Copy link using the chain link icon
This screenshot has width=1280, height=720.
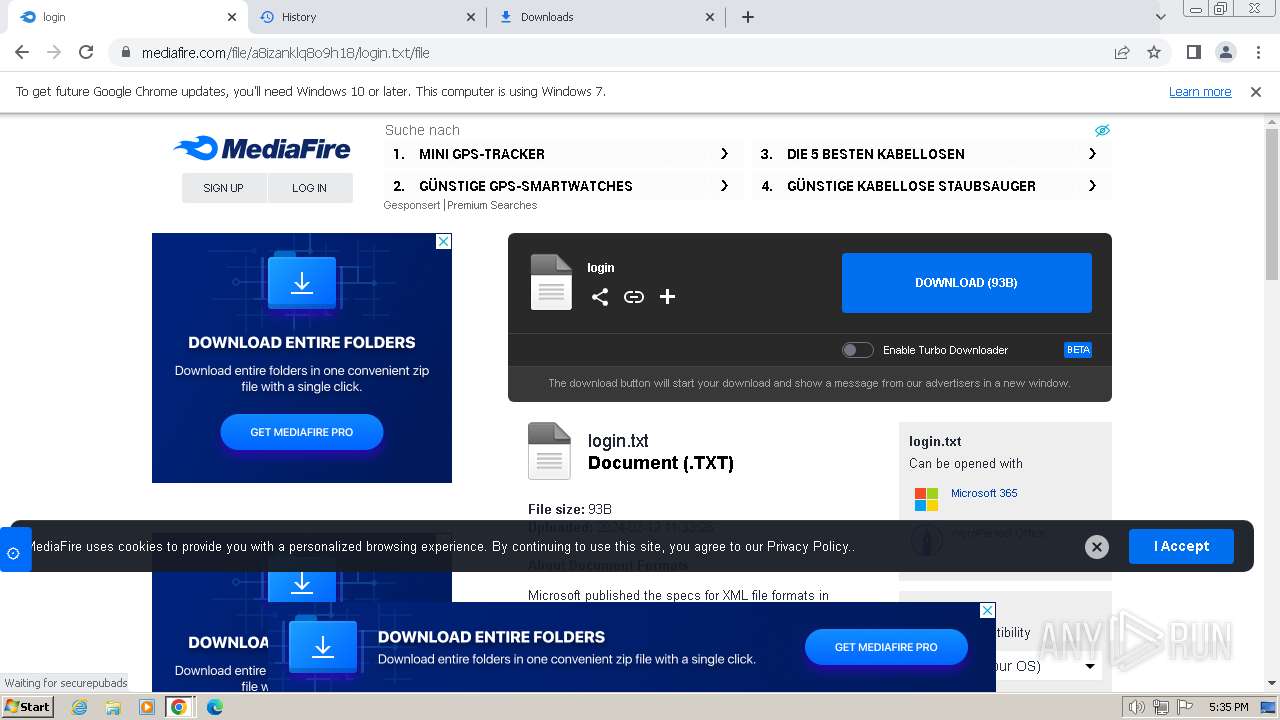tap(634, 297)
